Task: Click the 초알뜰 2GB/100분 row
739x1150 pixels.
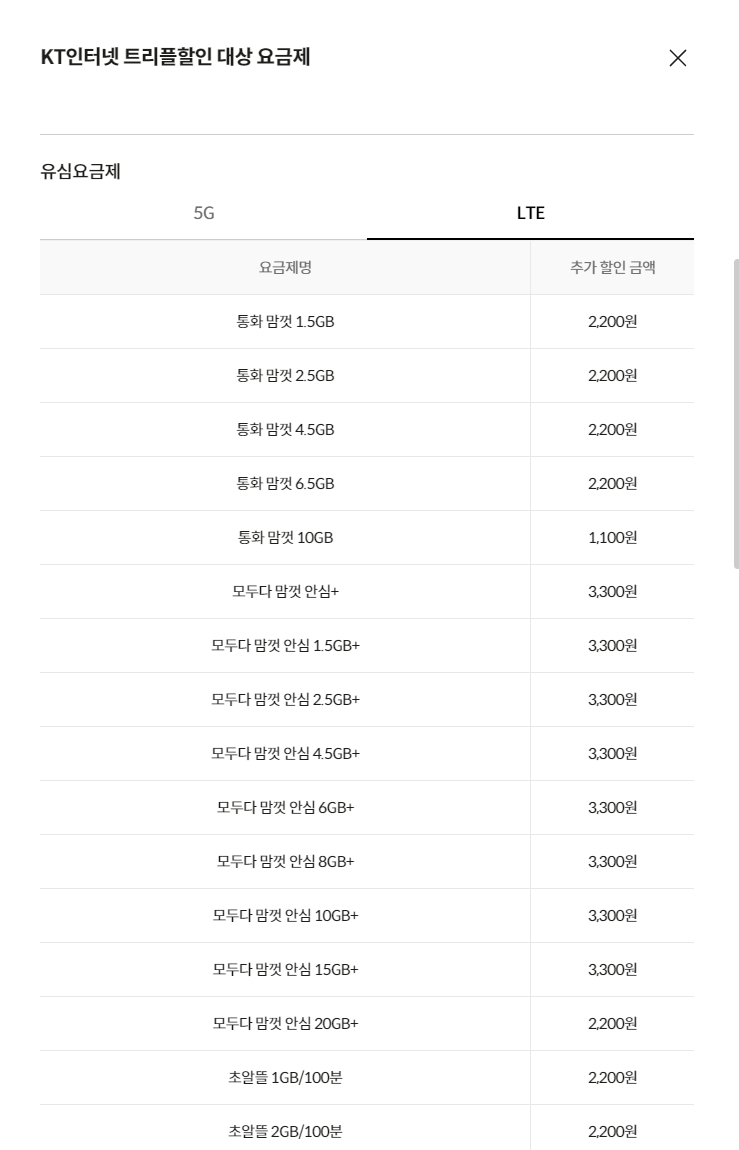Action: pyautogui.click(x=367, y=1129)
